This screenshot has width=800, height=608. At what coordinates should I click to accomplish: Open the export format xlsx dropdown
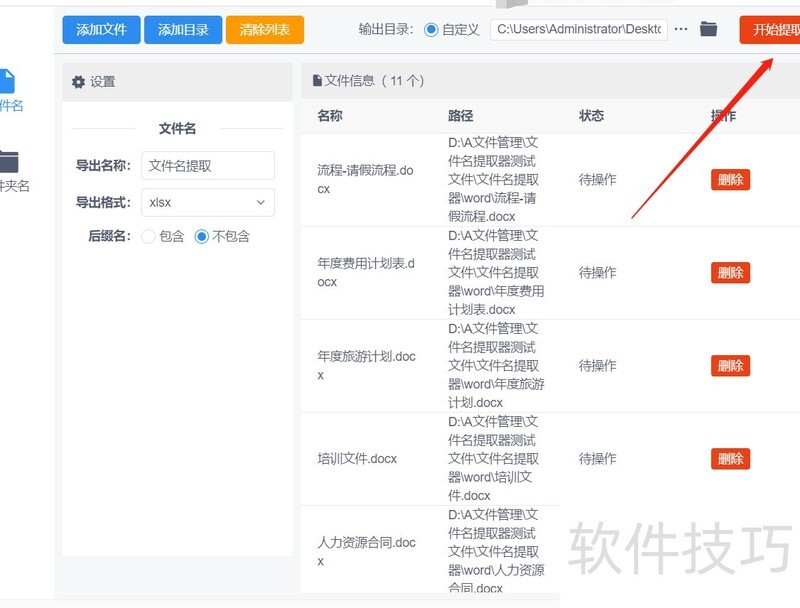point(207,202)
